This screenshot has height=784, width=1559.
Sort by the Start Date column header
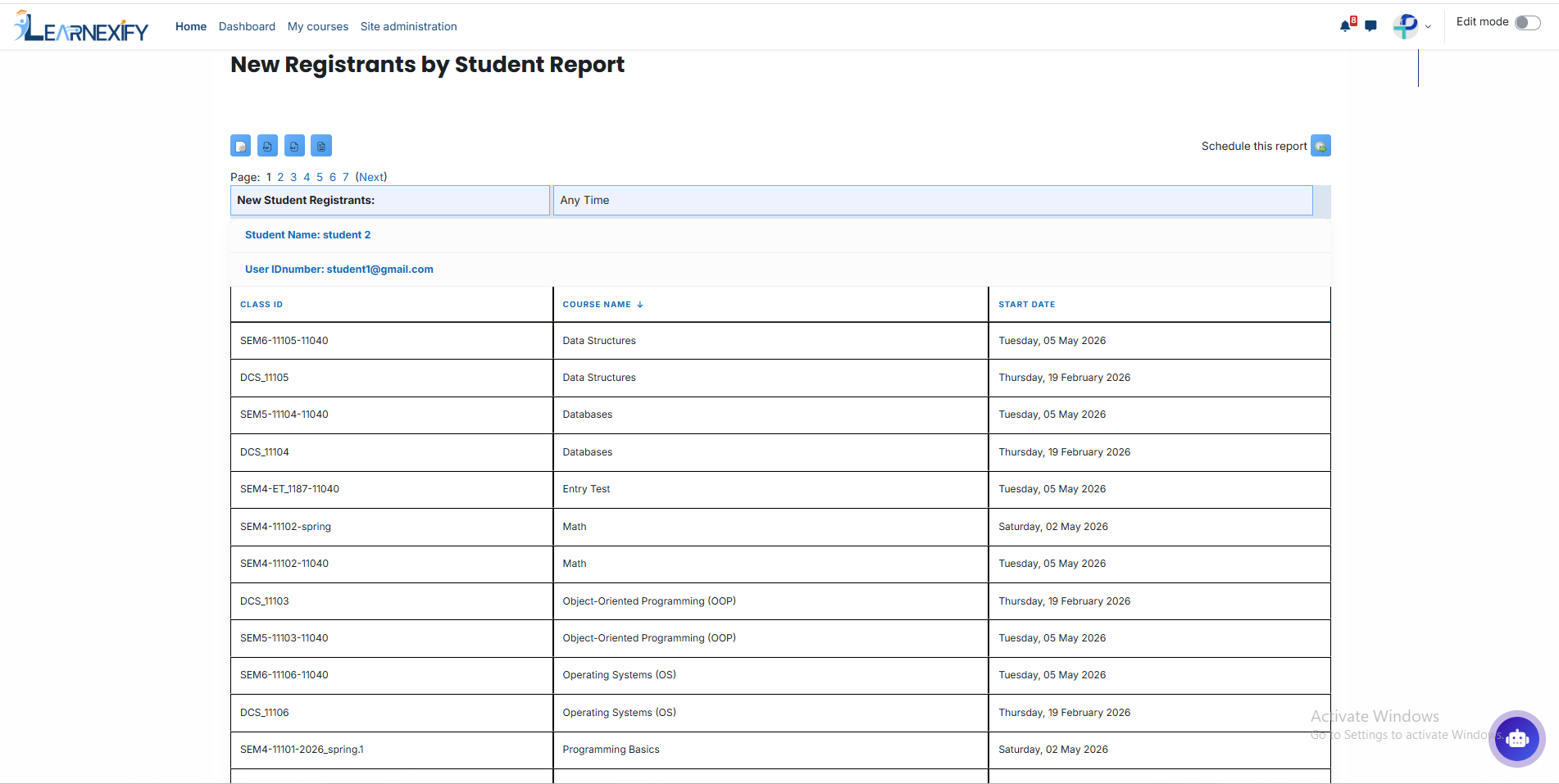[1027, 305]
